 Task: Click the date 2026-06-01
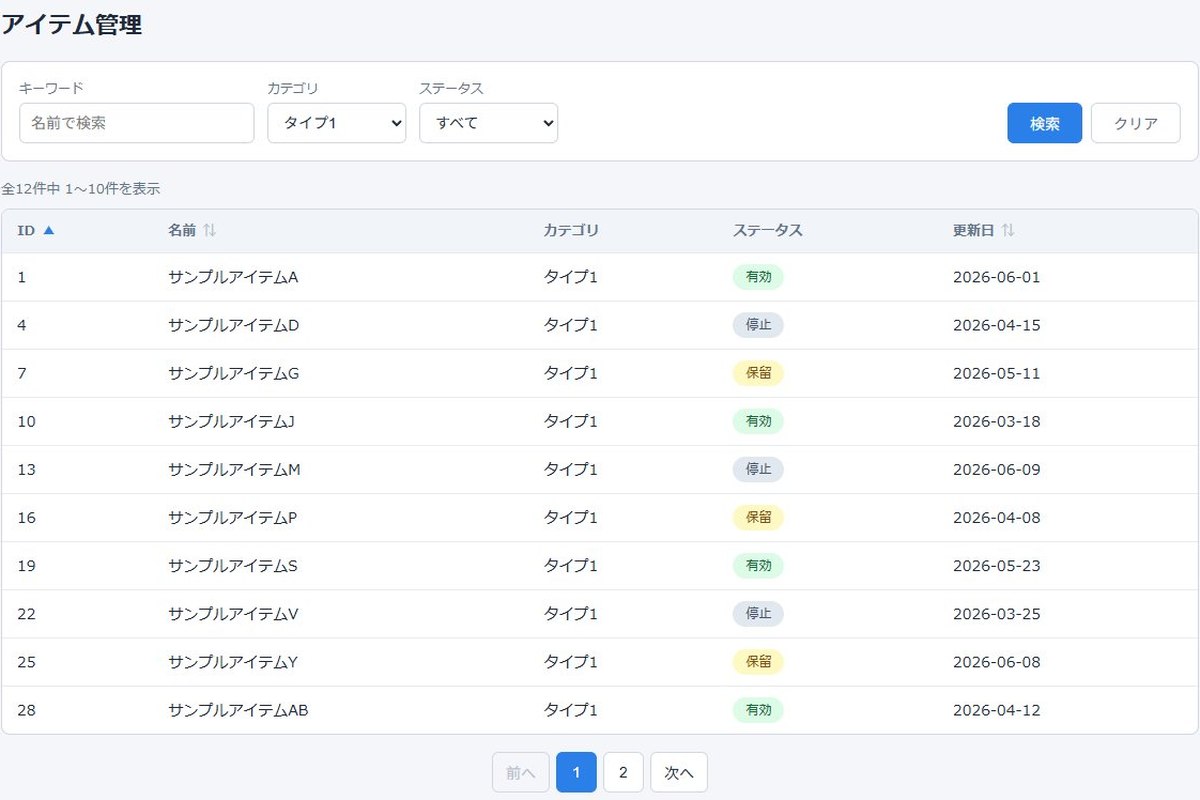tap(996, 277)
